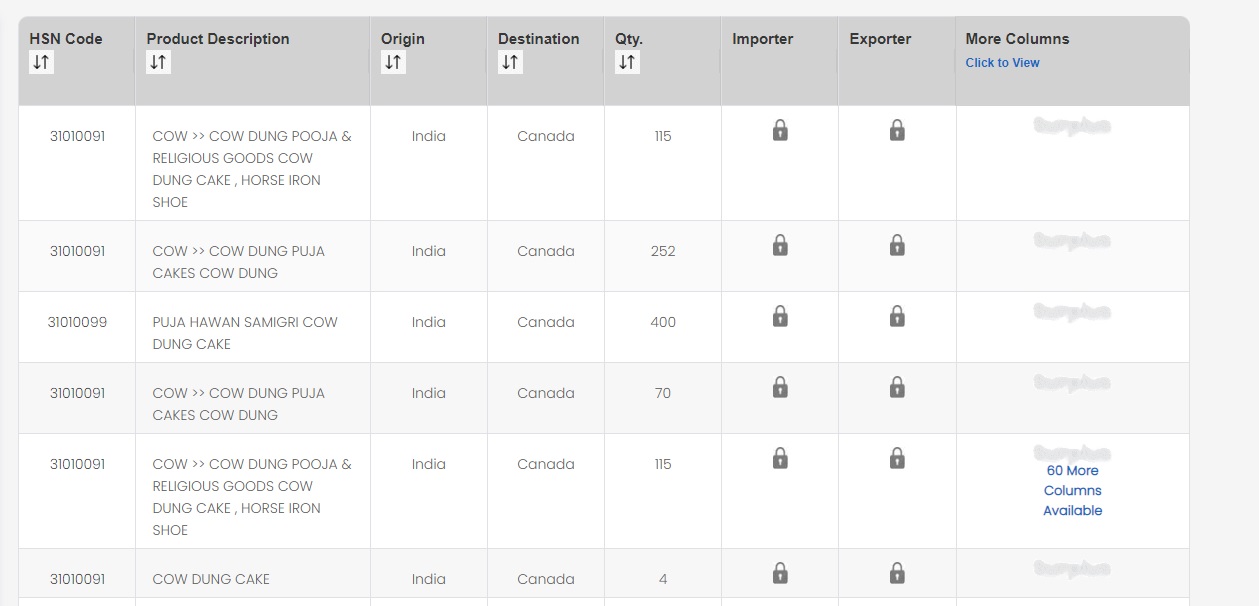1259x606 pixels.
Task: Click the More Columns header
Action: point(1017,39)
